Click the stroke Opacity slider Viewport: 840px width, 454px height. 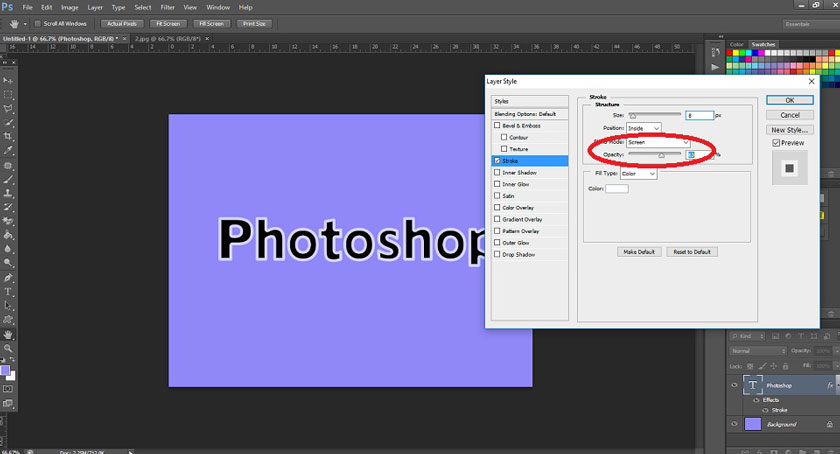[655, 154]
